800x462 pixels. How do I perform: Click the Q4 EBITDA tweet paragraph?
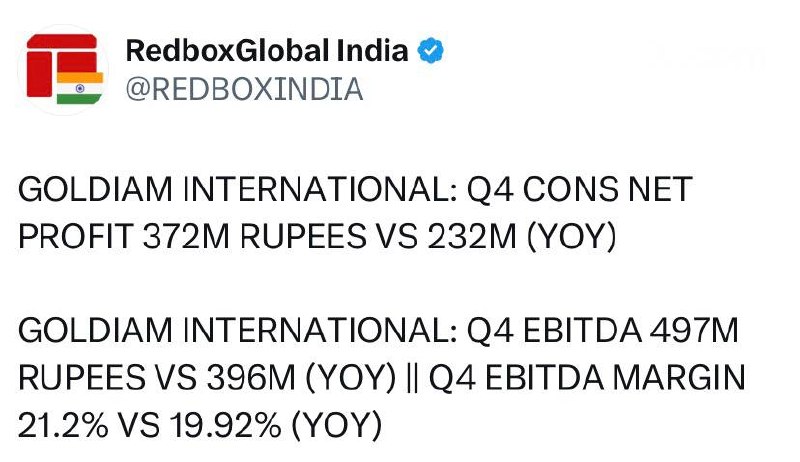tap(382, 377)
